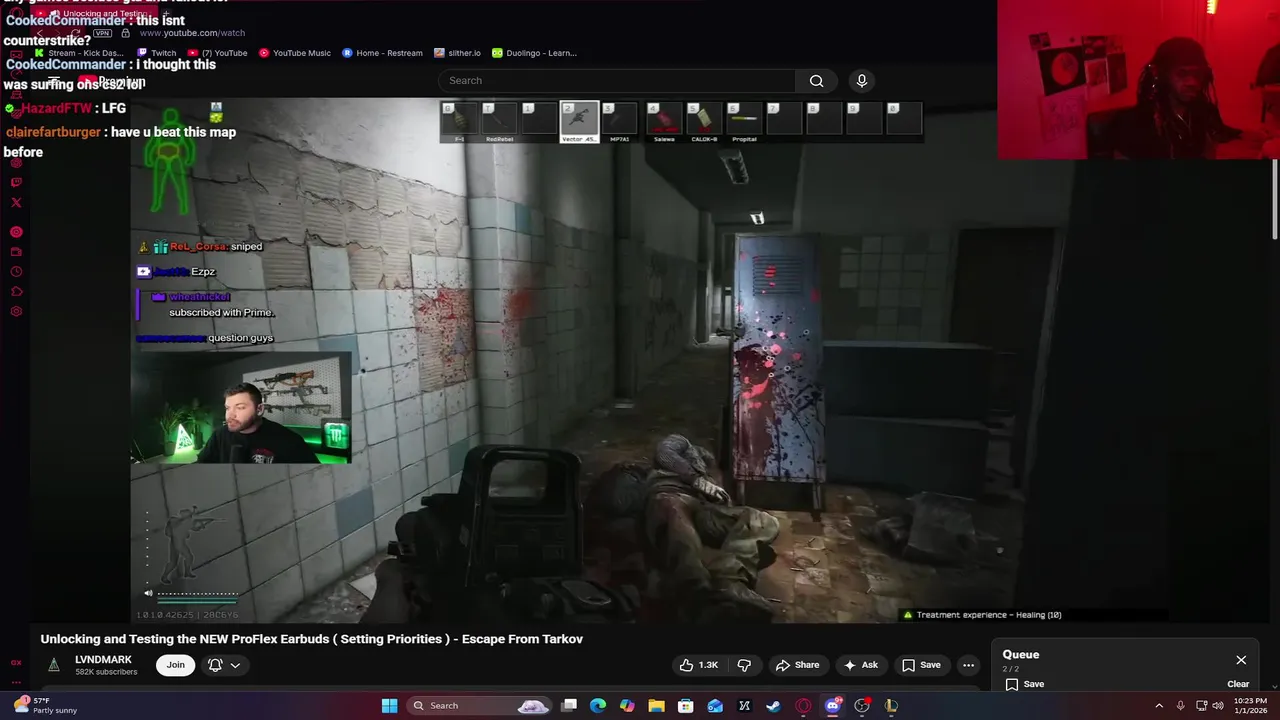The width and height of the screenshot is (1280, 720).
Task: Save video using Save button beside Ask
Action: coord(921,665)
